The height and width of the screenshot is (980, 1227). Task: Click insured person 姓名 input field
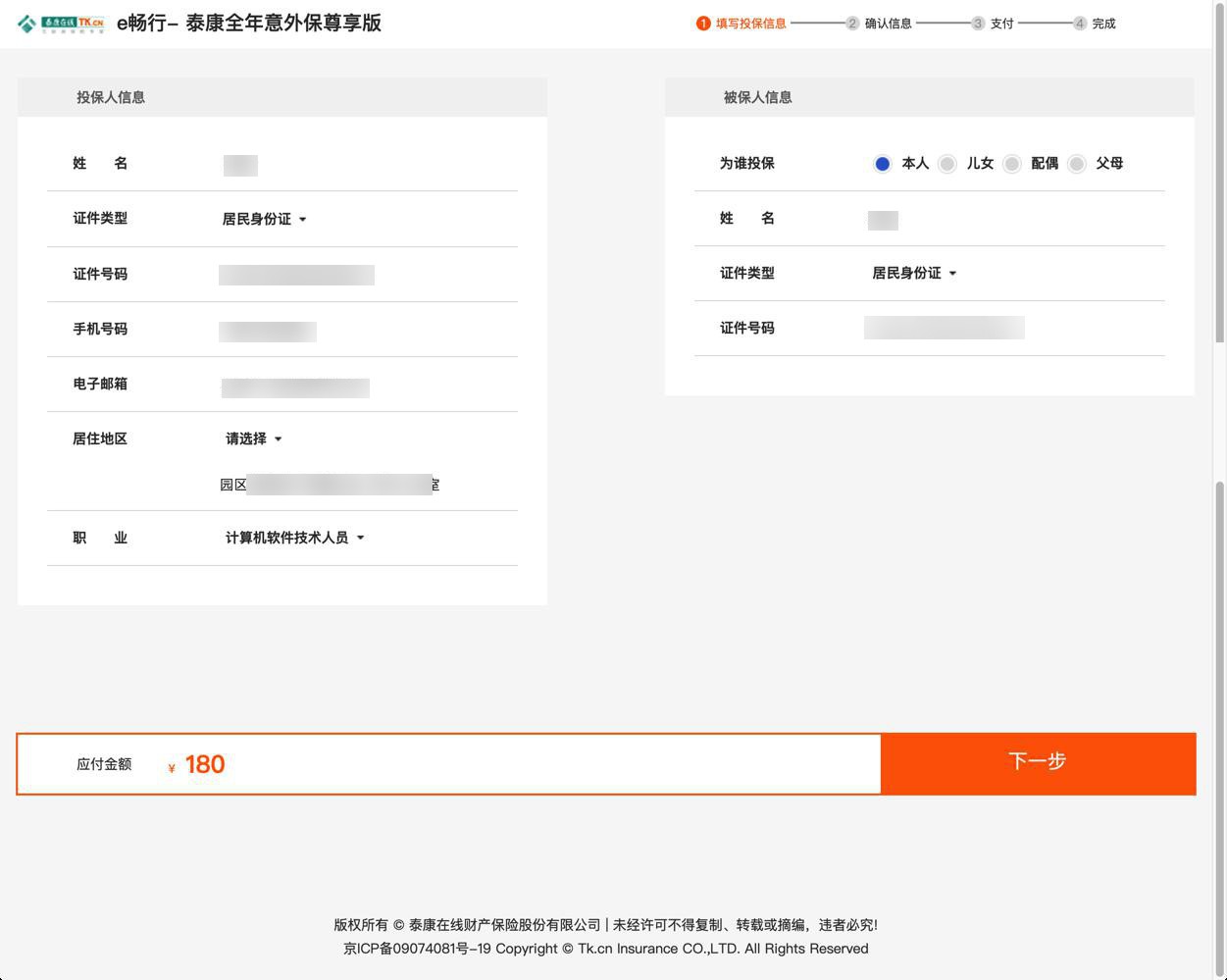[x=883, y=221]
